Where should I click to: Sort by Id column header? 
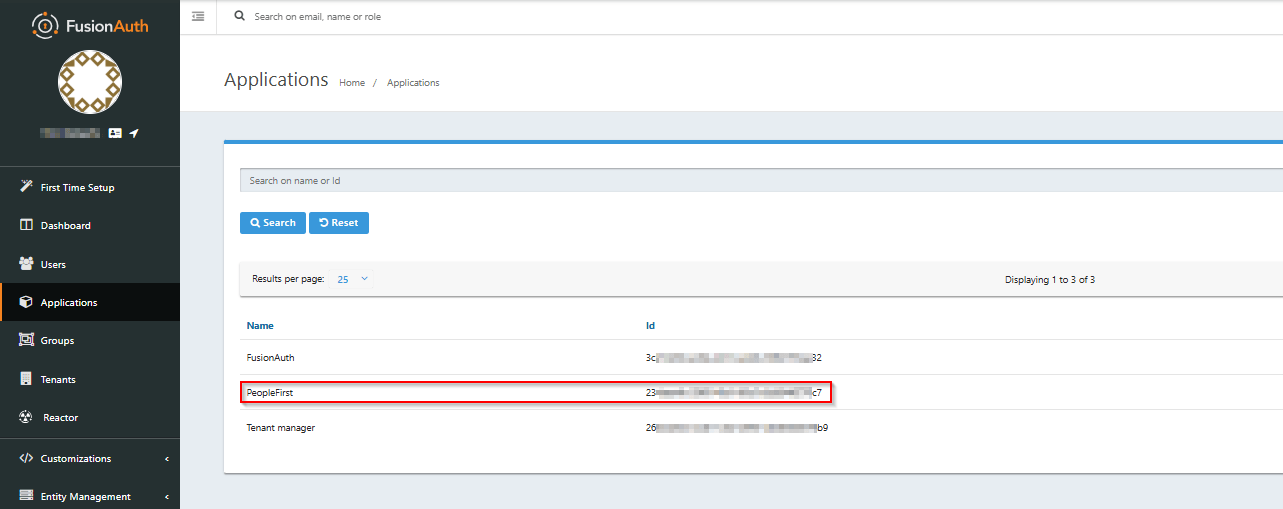(650, 326)
